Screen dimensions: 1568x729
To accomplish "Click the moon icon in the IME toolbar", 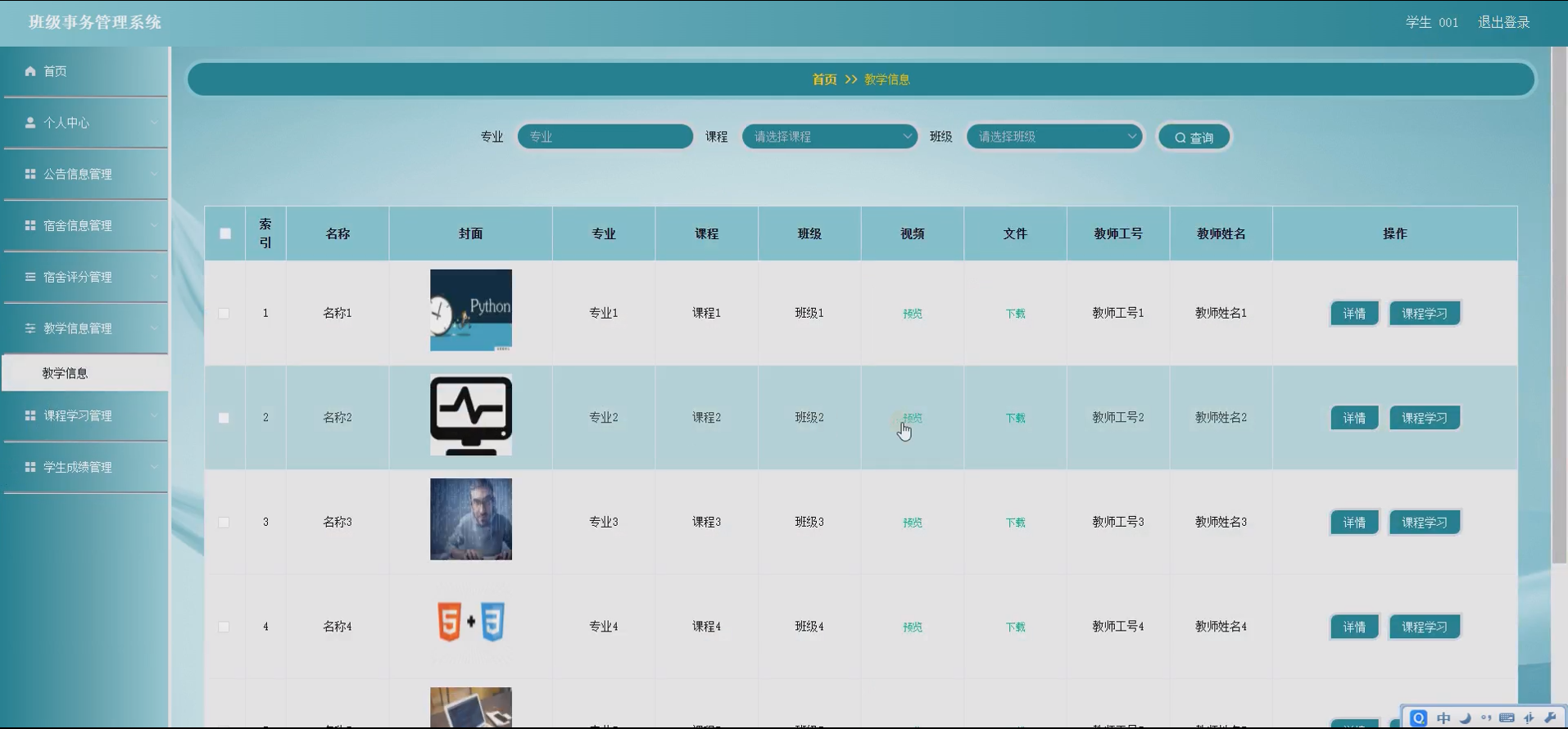I will point(1465,718).
